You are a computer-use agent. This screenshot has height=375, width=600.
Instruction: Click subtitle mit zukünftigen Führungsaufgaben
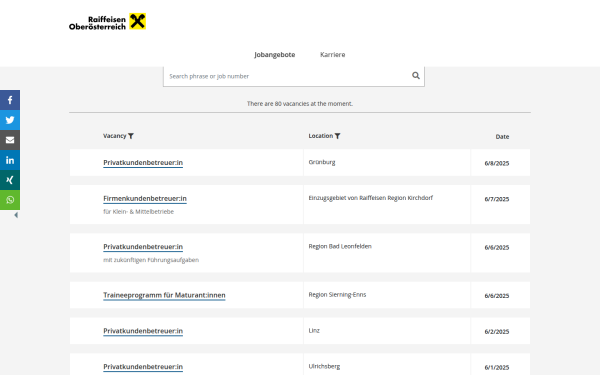click(x=151, y=260)
